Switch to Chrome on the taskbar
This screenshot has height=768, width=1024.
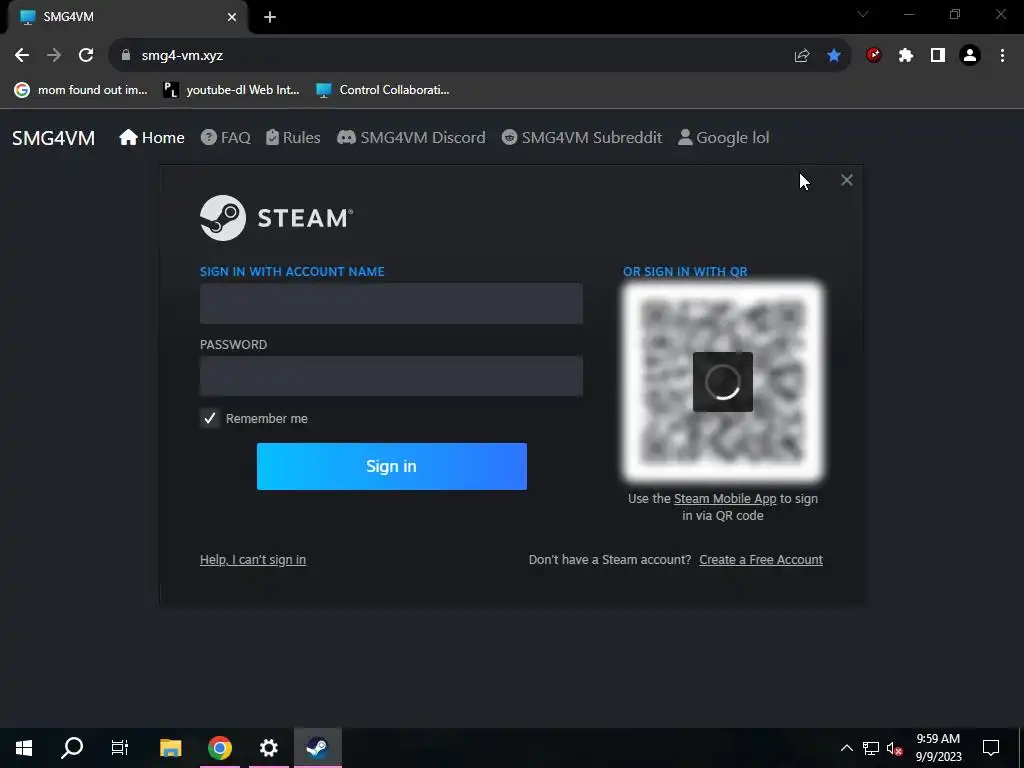220,748
